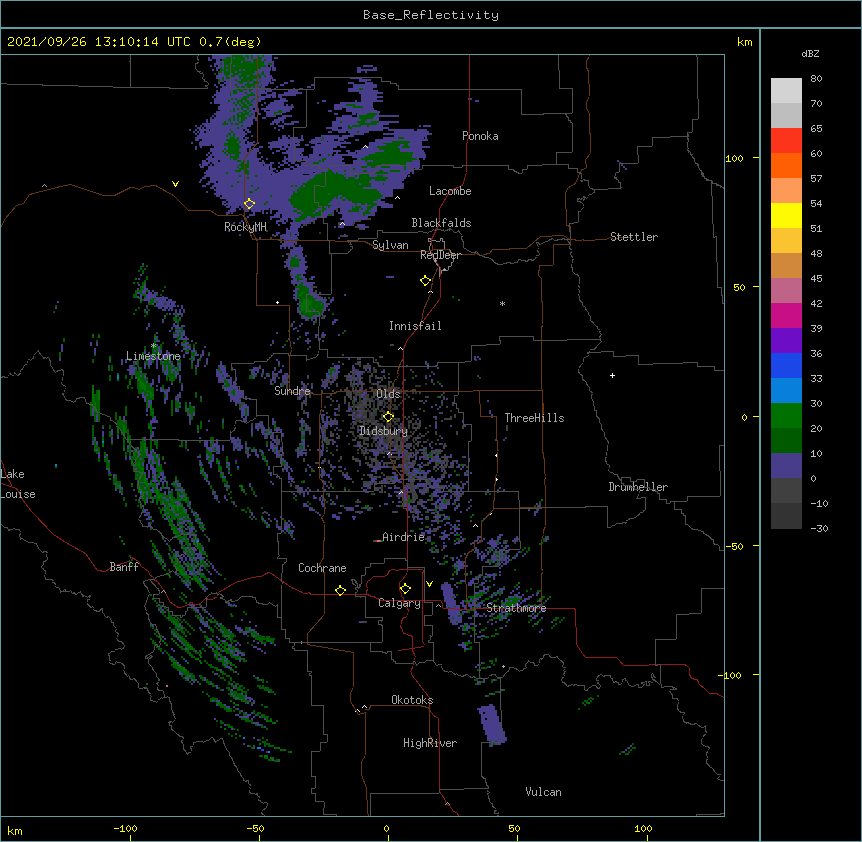The image size is (862, 842).
Task: Click the light gray 80-70 dBZ swatch
Action: (x=786, y=91)
